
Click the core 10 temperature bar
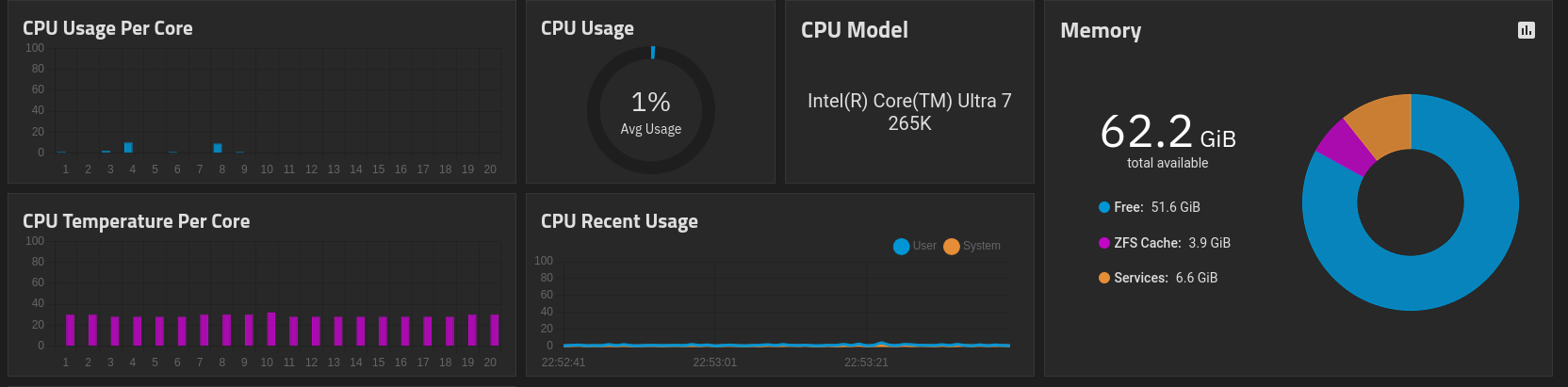(x=271, y=330)
